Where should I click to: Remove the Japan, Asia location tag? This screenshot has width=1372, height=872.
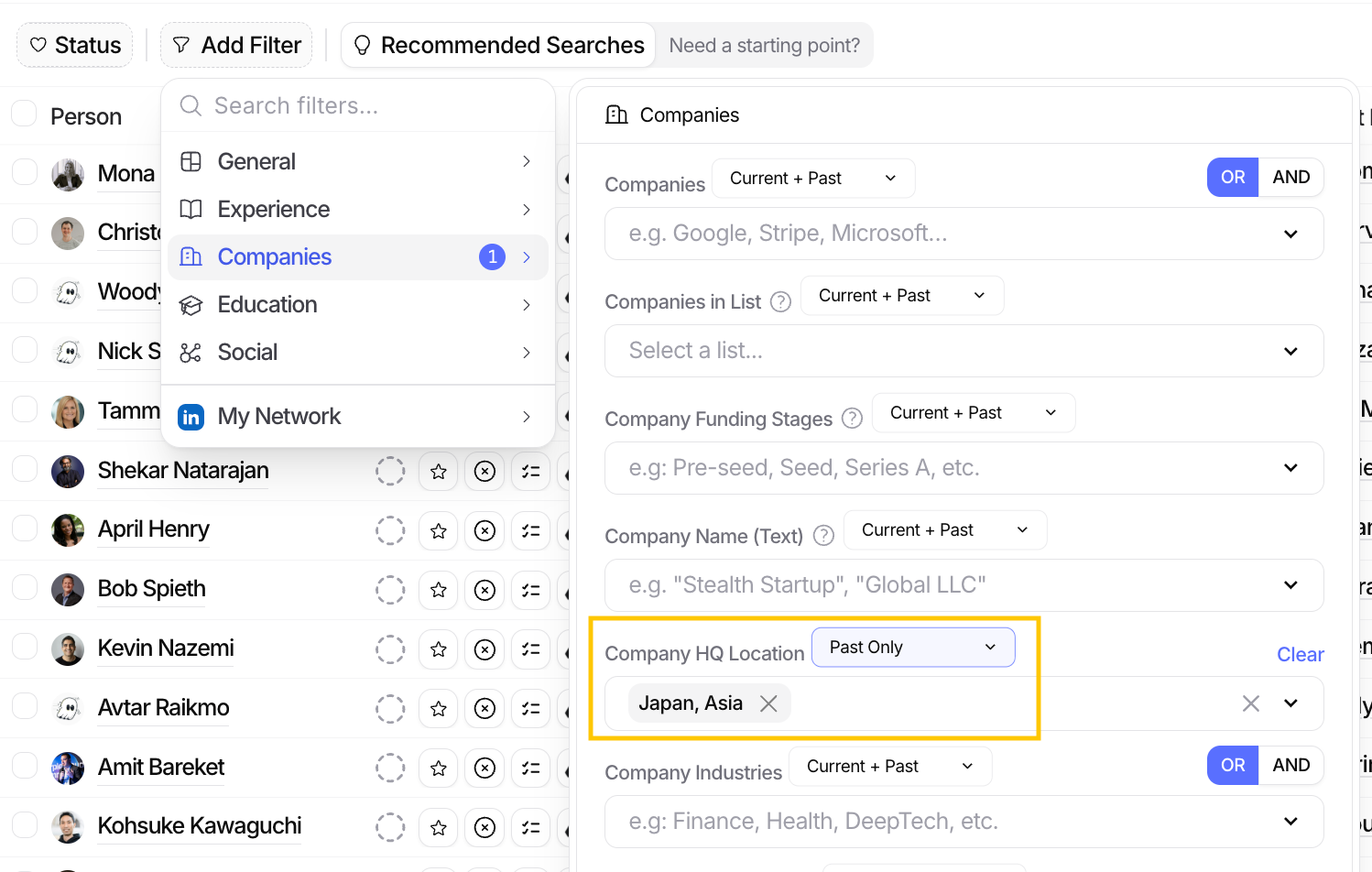pos(768,703)
